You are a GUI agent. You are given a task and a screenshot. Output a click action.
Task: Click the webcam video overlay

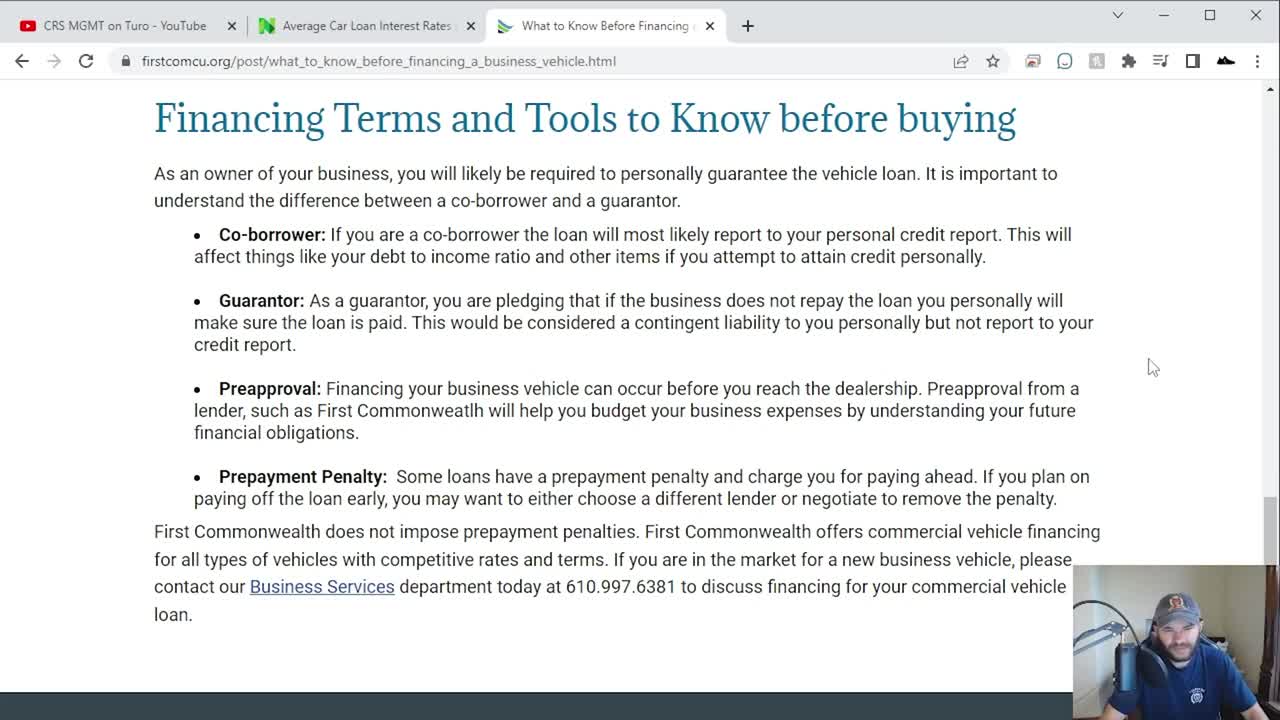coord(1175,642)
